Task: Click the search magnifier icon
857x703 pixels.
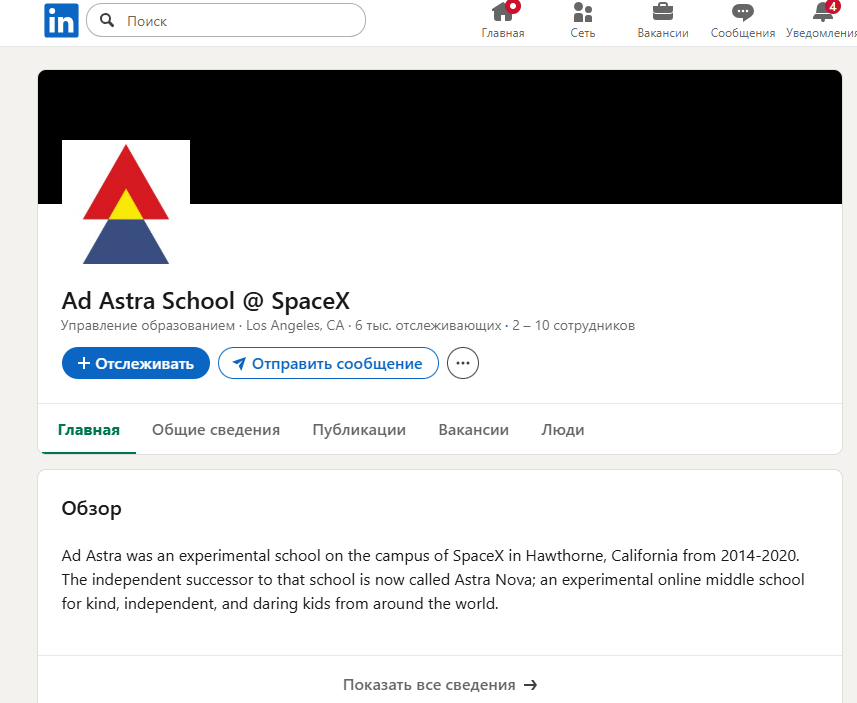Action: point(107,21)
